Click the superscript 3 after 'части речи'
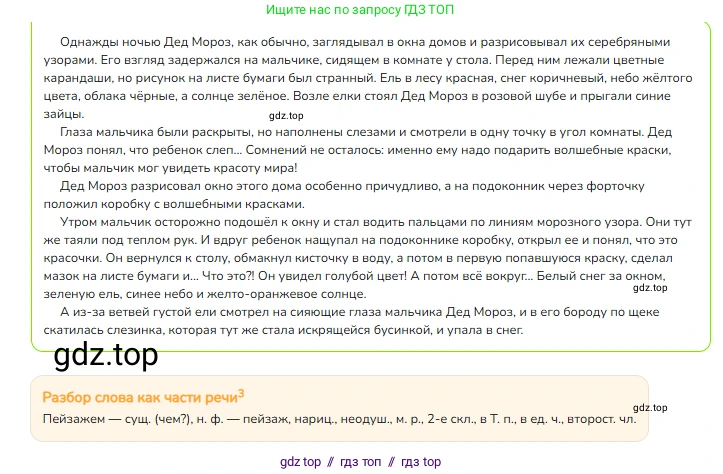 coord(241,393)
